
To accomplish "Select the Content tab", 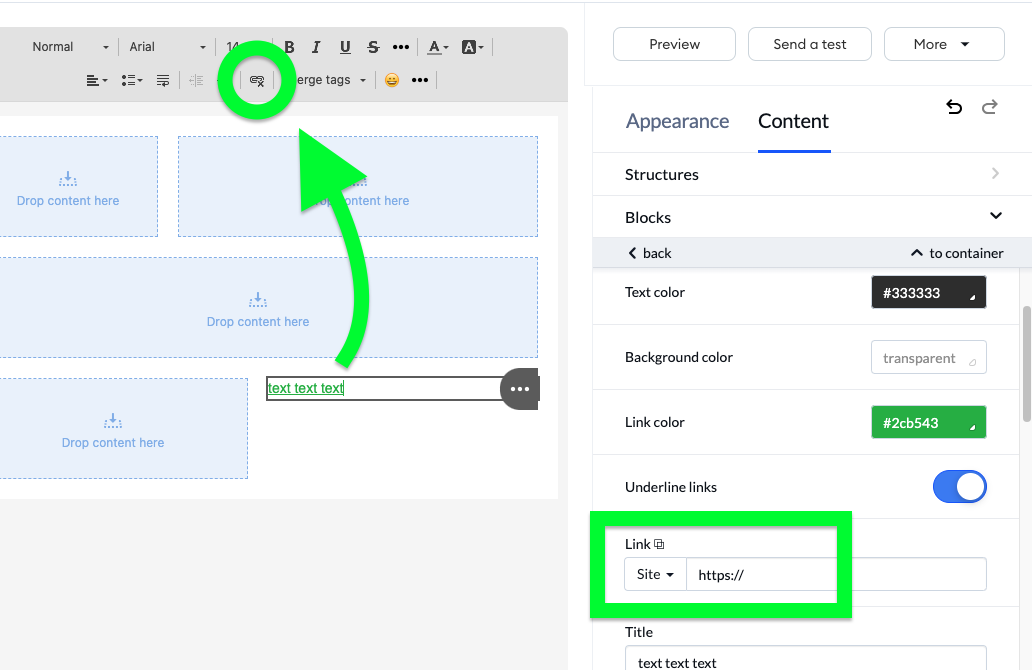I will pyautogui.click(x=793, y=122).
